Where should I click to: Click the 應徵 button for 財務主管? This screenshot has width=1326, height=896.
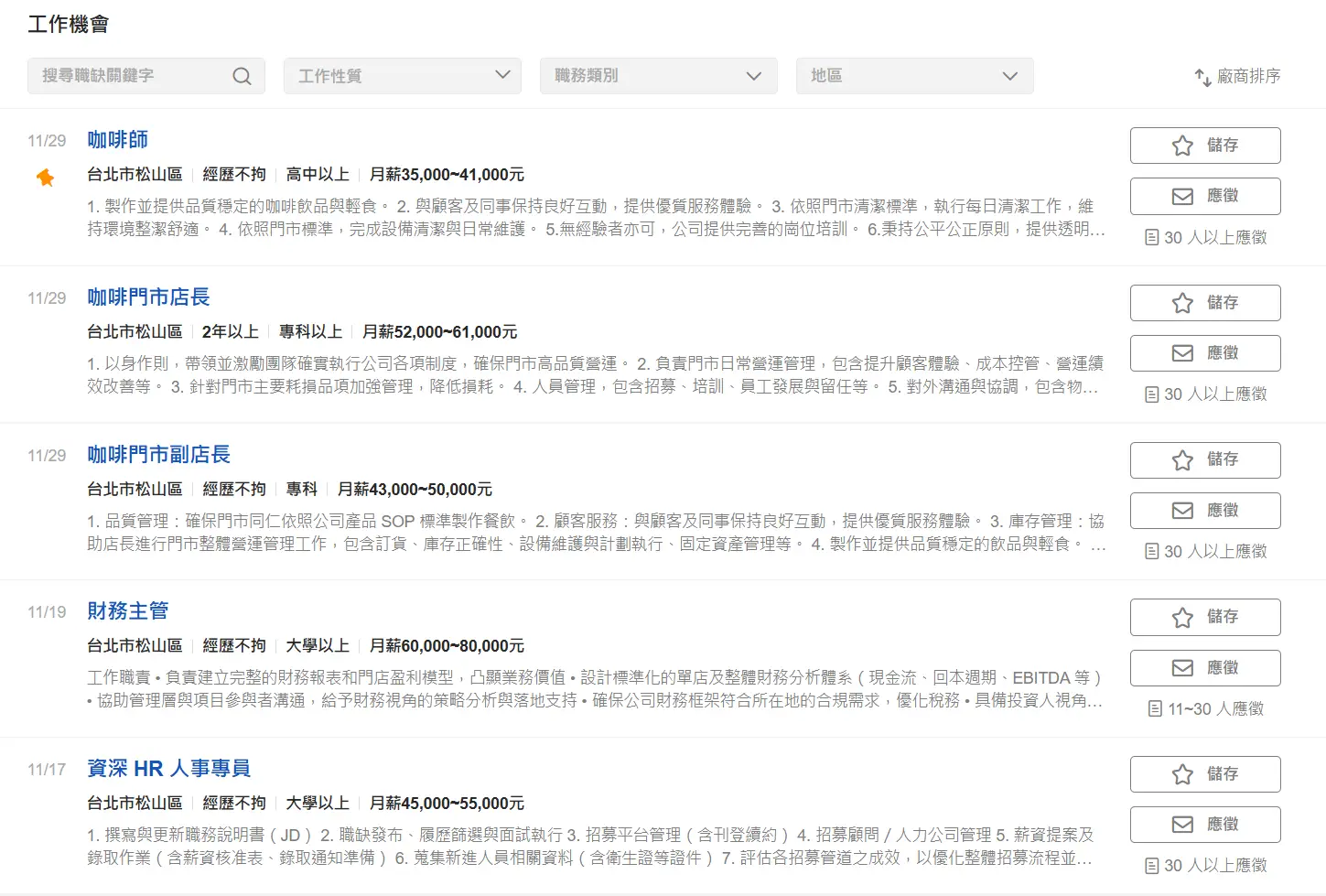coord(1204,668)
